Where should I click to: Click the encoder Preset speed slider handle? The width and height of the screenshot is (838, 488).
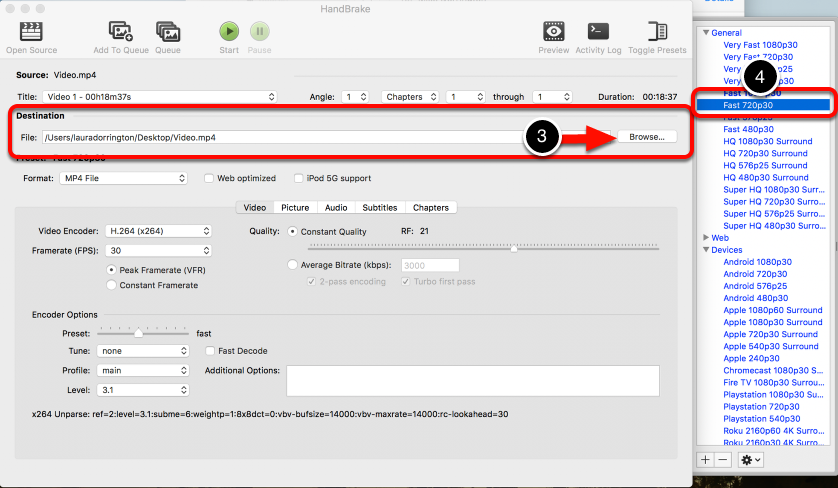(x=138, y=333)
